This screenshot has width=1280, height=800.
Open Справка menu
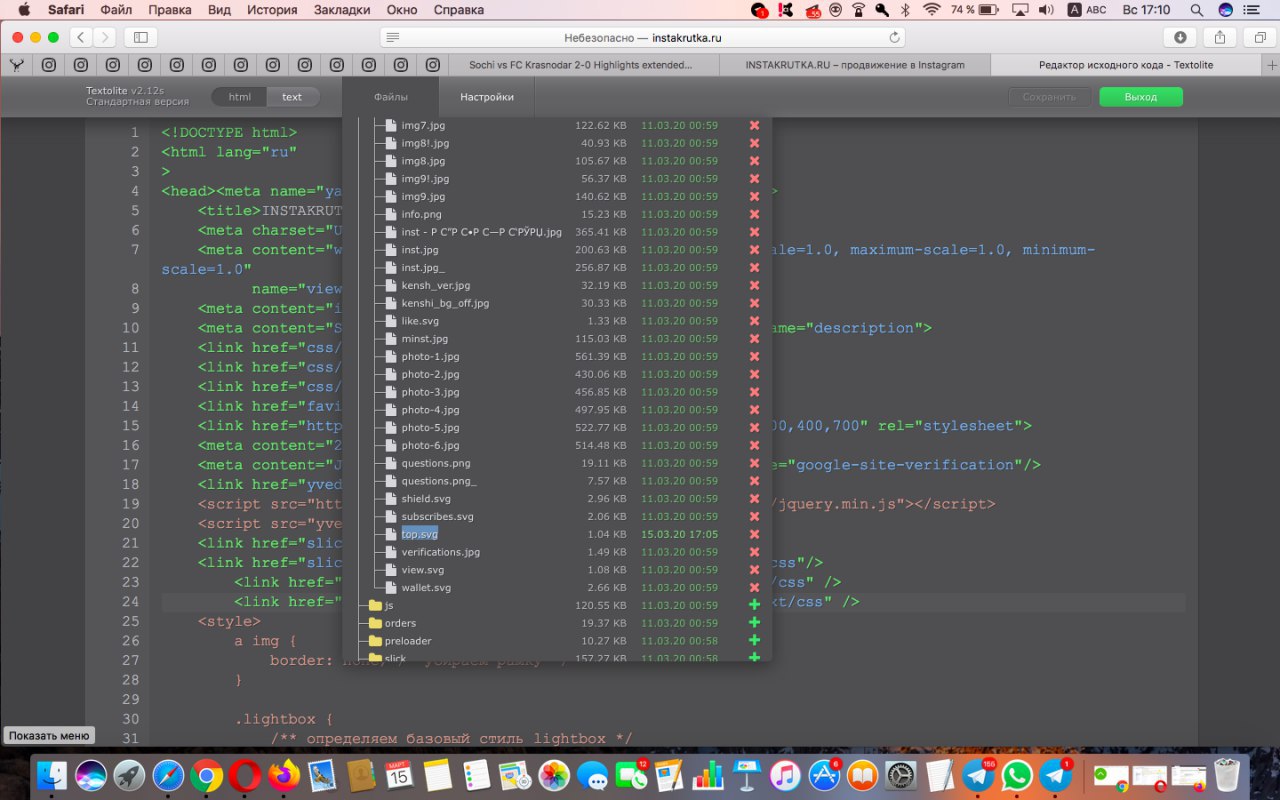(459, 10)
